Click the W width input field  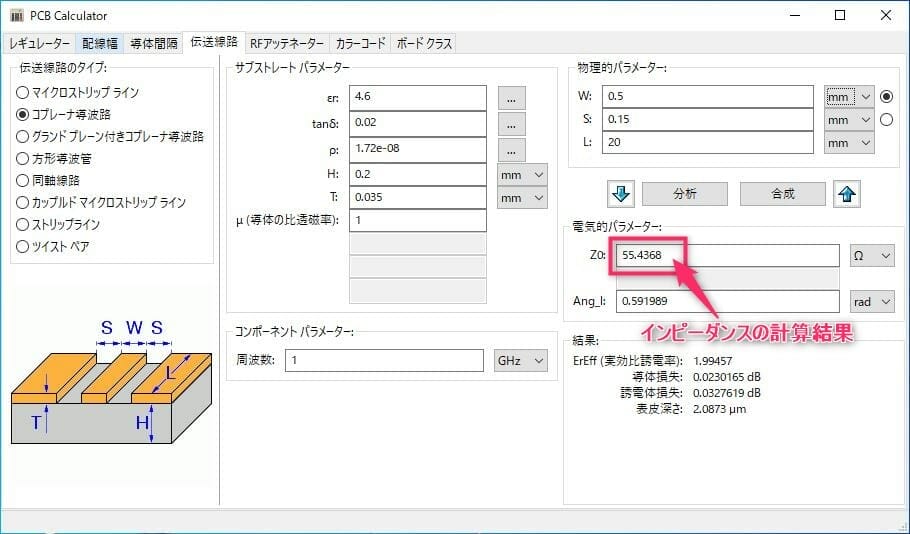pyautogui.click(x=707, y=96)
